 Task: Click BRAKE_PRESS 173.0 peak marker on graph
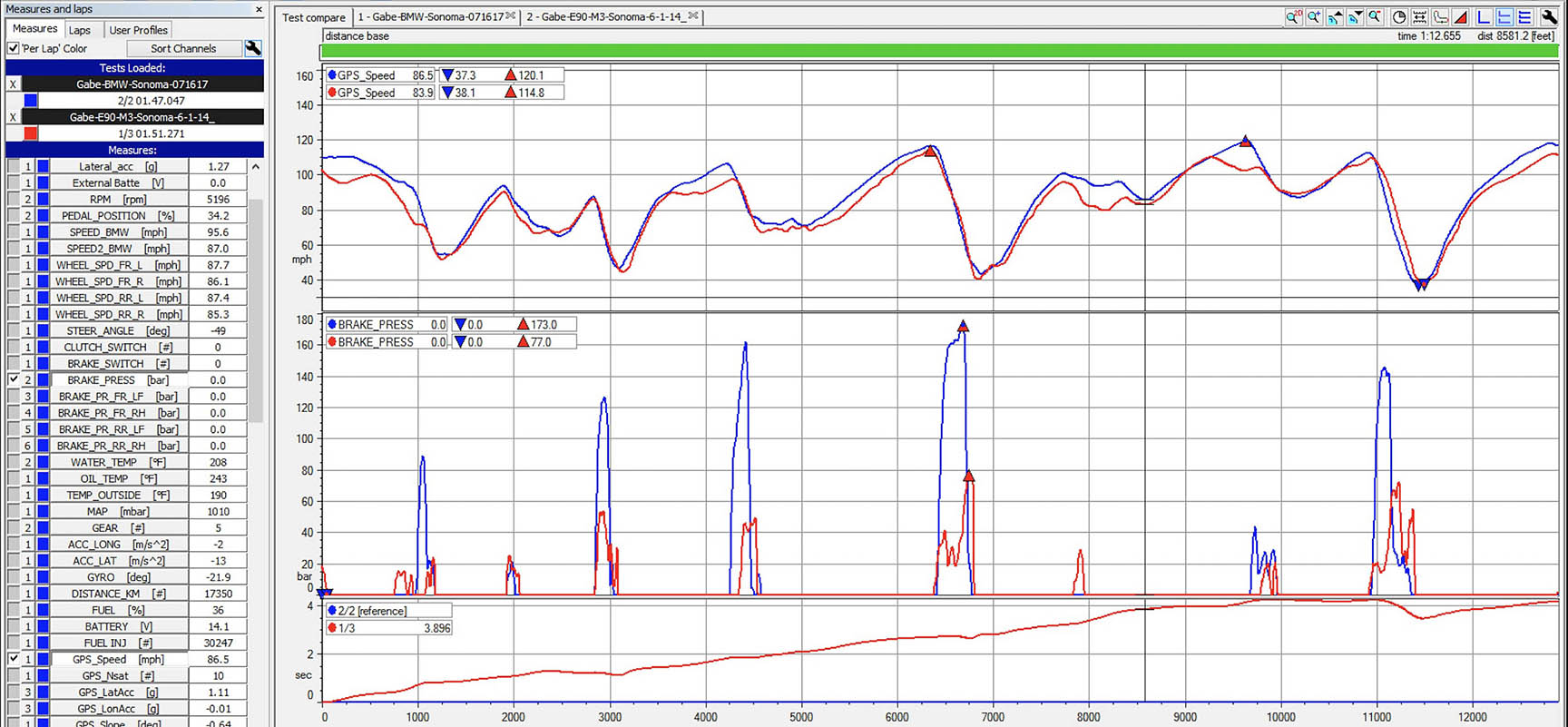pyautogui.click(x=963, y=326)
